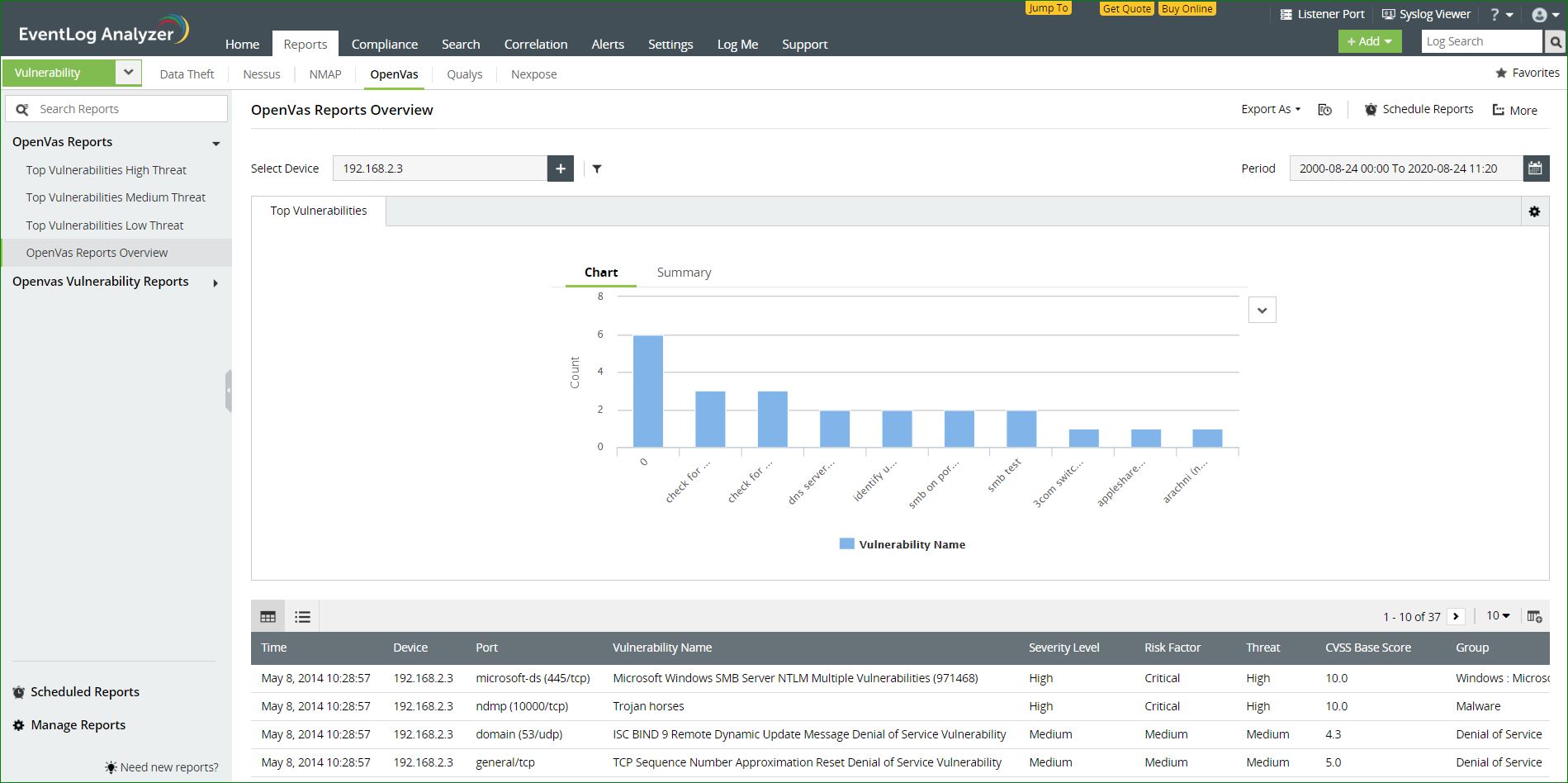The image size is (1568, 783).
Task: Open Top Vulnerabilities High Threat report
Action: tap(107, 170)
